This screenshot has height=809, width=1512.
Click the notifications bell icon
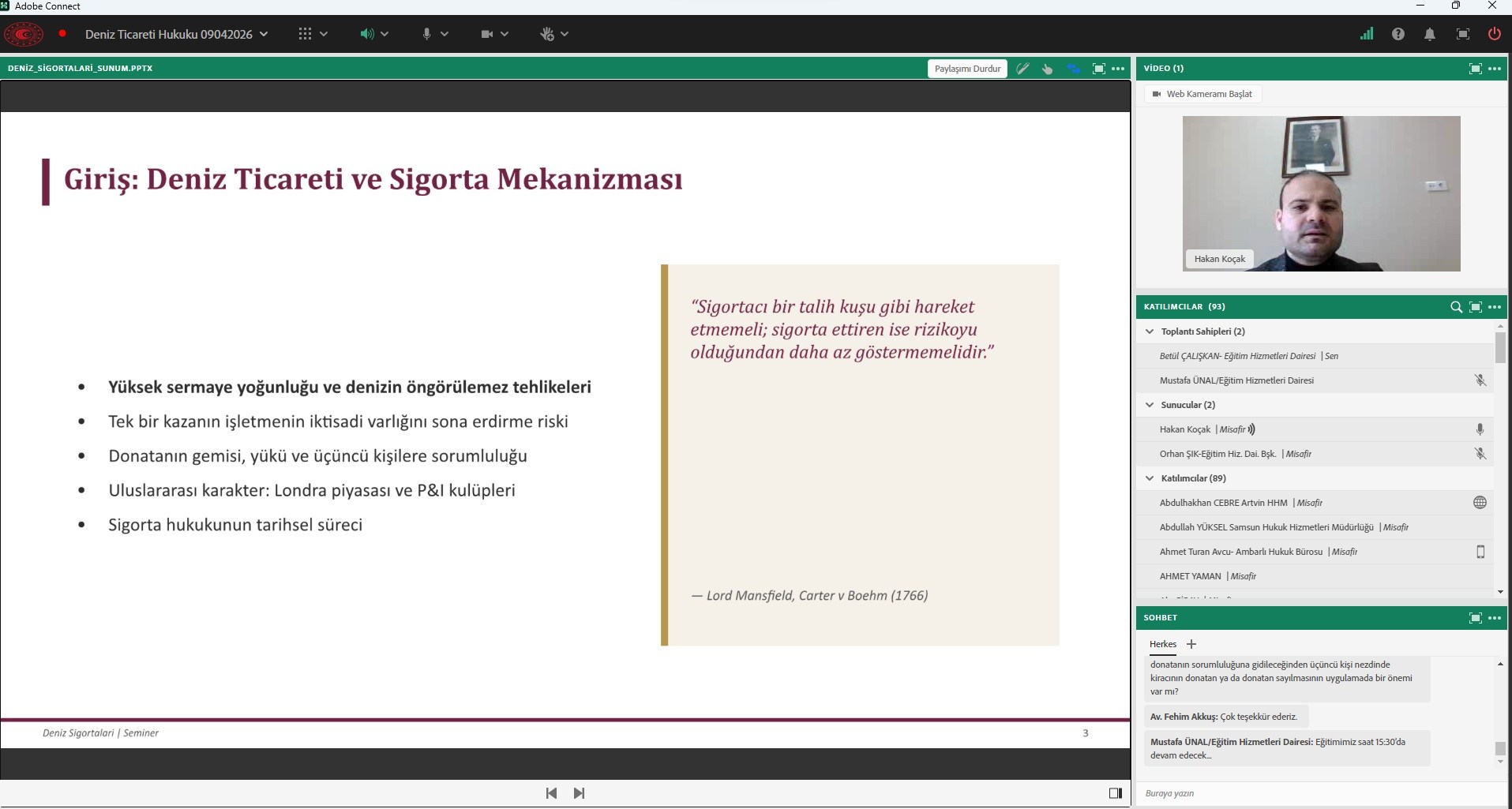1429,34
